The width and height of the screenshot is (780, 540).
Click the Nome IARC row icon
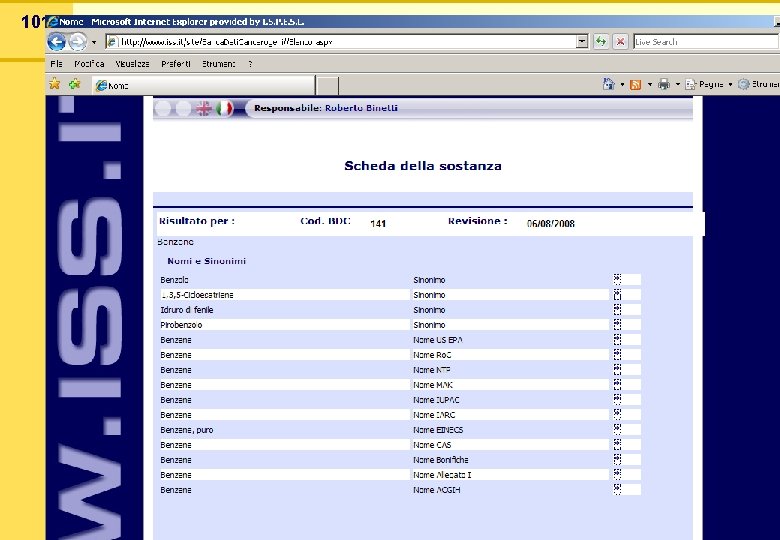coord(617,414)
